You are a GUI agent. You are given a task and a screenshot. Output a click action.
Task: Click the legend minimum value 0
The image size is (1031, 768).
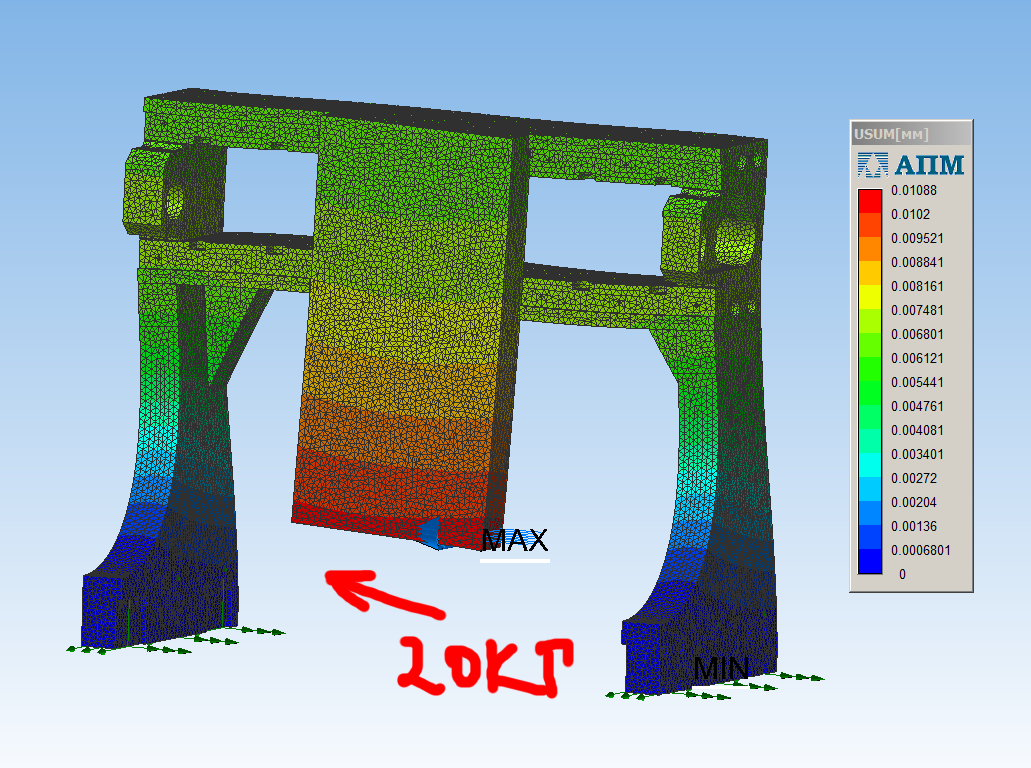point(902,575)
